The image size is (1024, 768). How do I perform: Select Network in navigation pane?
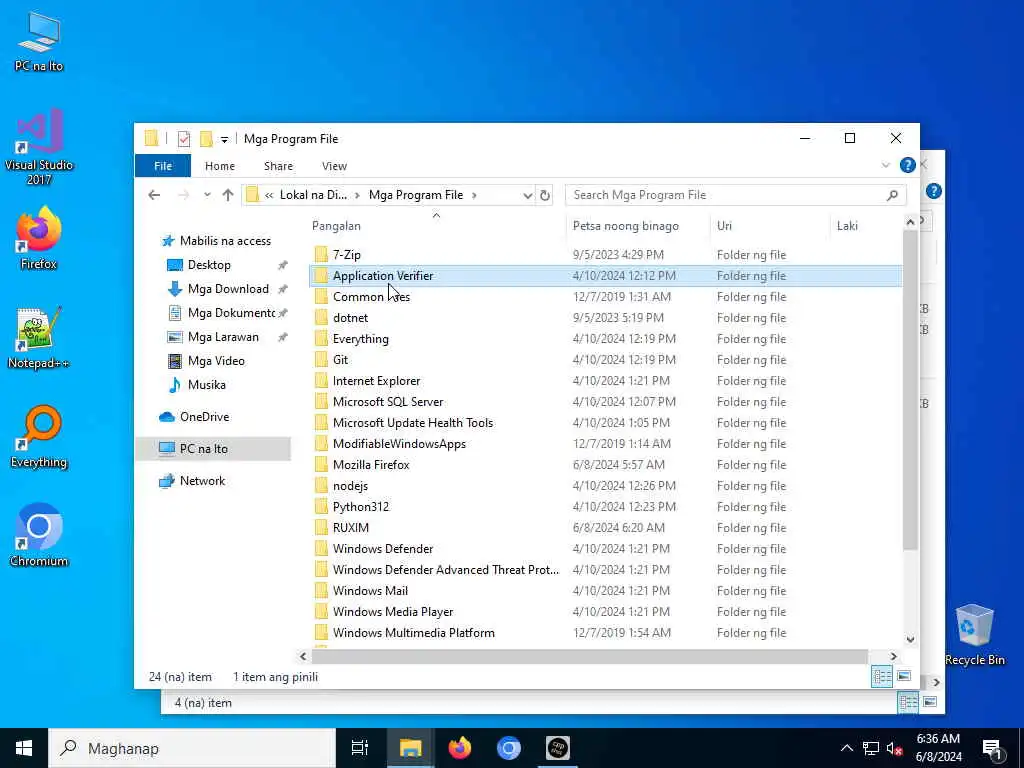click(202, 481)
